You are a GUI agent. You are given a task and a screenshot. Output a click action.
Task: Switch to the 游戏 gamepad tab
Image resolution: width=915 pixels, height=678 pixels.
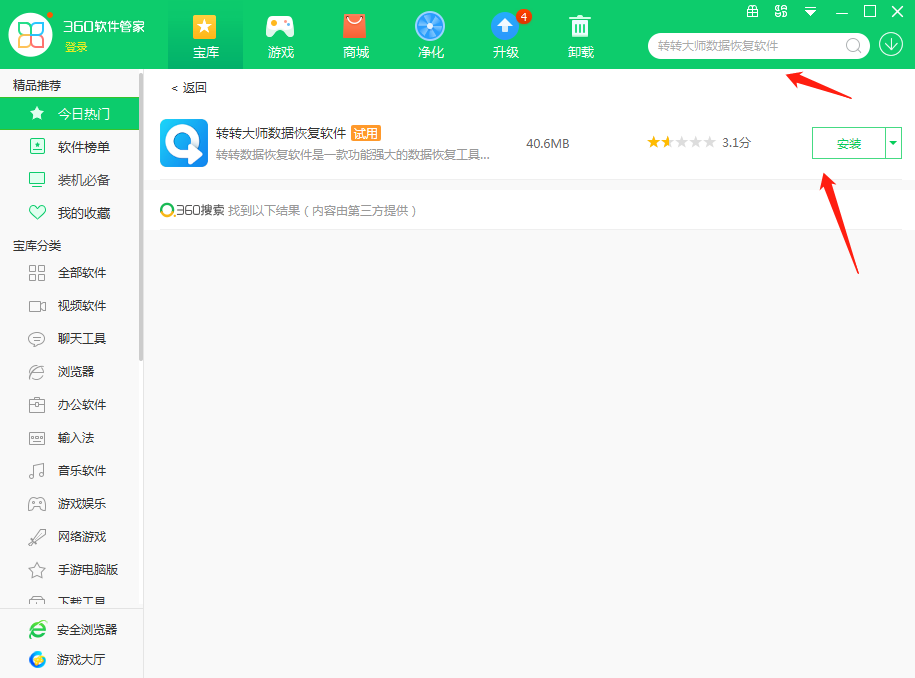coord(280,36)
